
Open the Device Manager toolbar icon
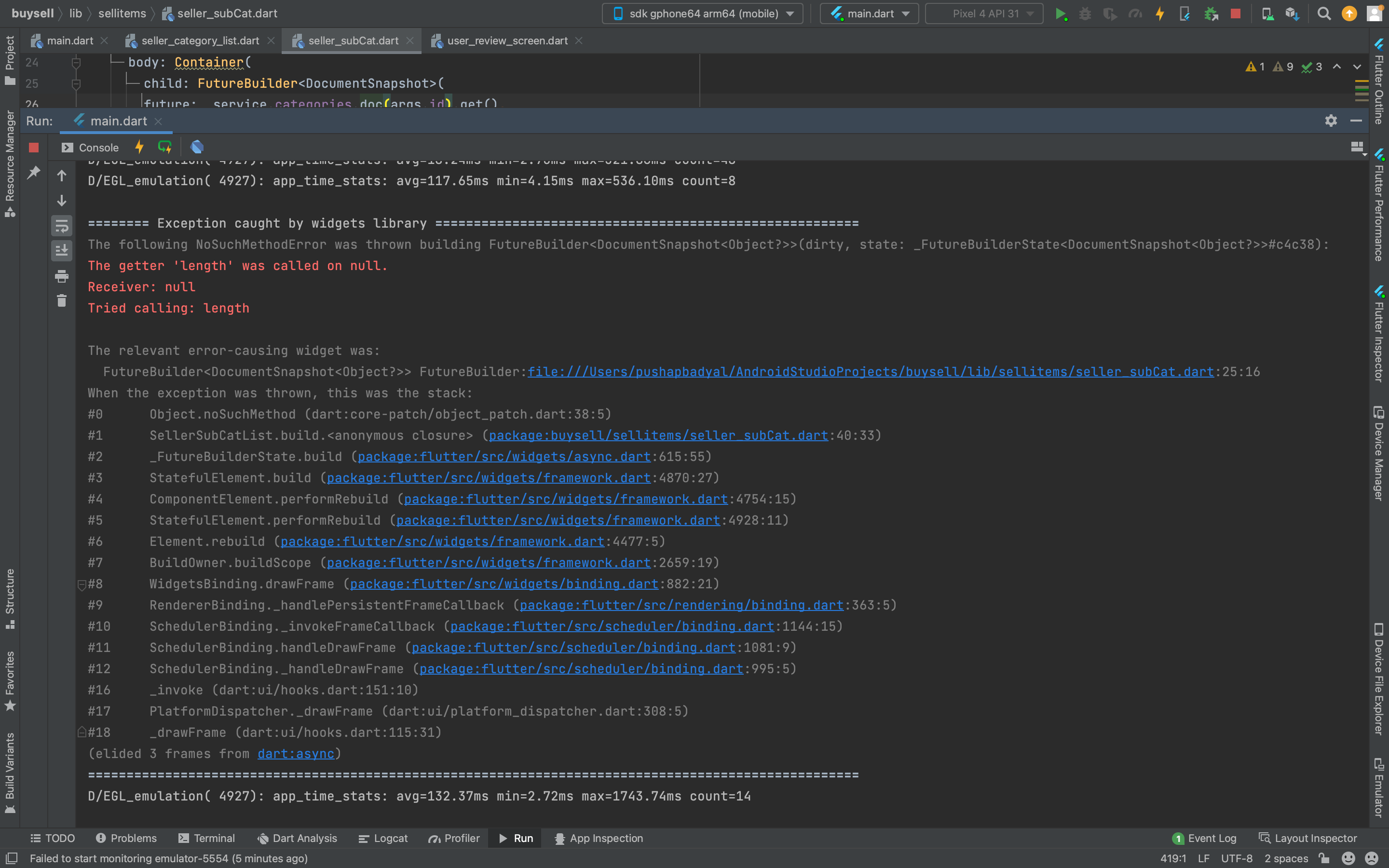[1267, 14]
